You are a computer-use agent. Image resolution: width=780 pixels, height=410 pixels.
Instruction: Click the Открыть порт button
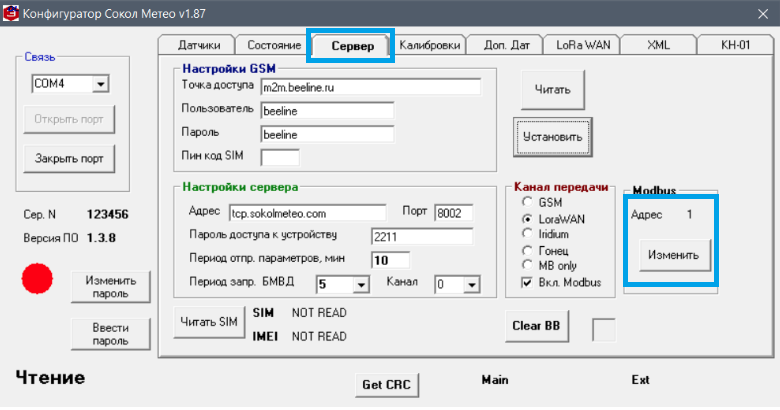69,119
